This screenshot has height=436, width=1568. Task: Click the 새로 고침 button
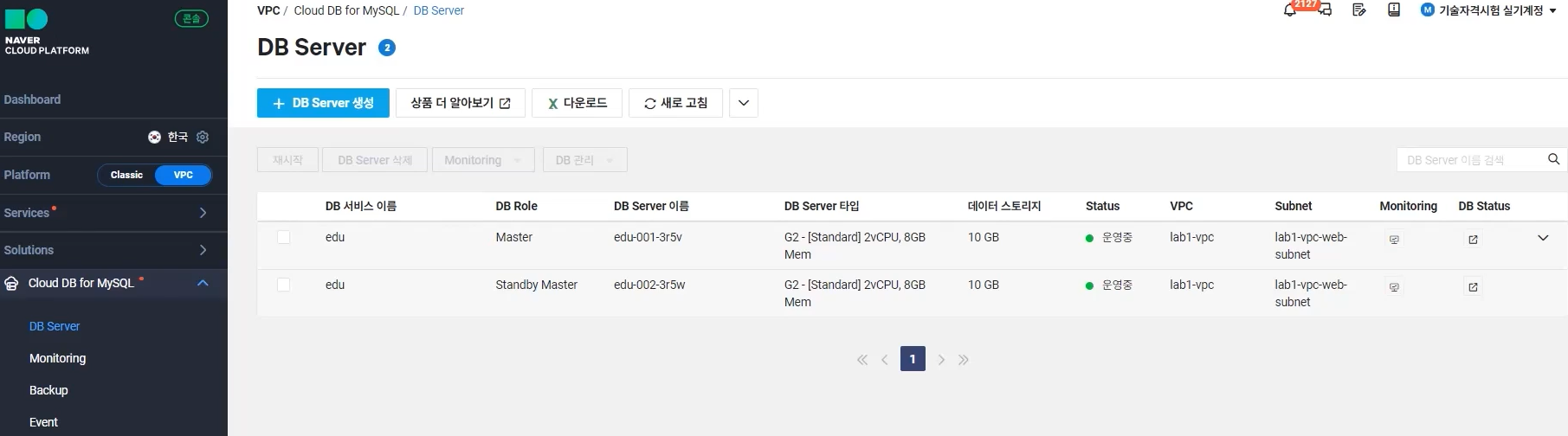tap(675, 103)
